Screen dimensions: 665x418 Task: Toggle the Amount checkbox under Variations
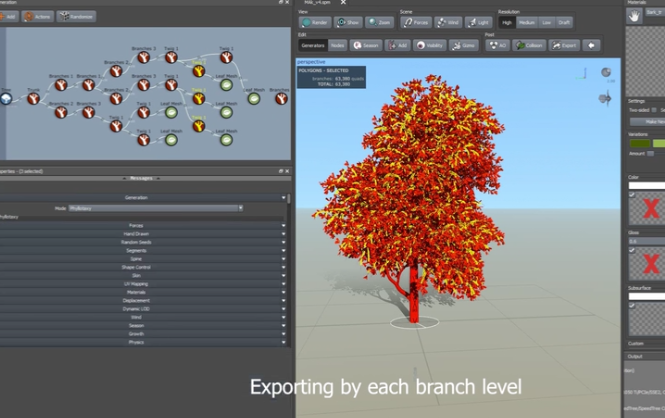click(x=650, y=153)
